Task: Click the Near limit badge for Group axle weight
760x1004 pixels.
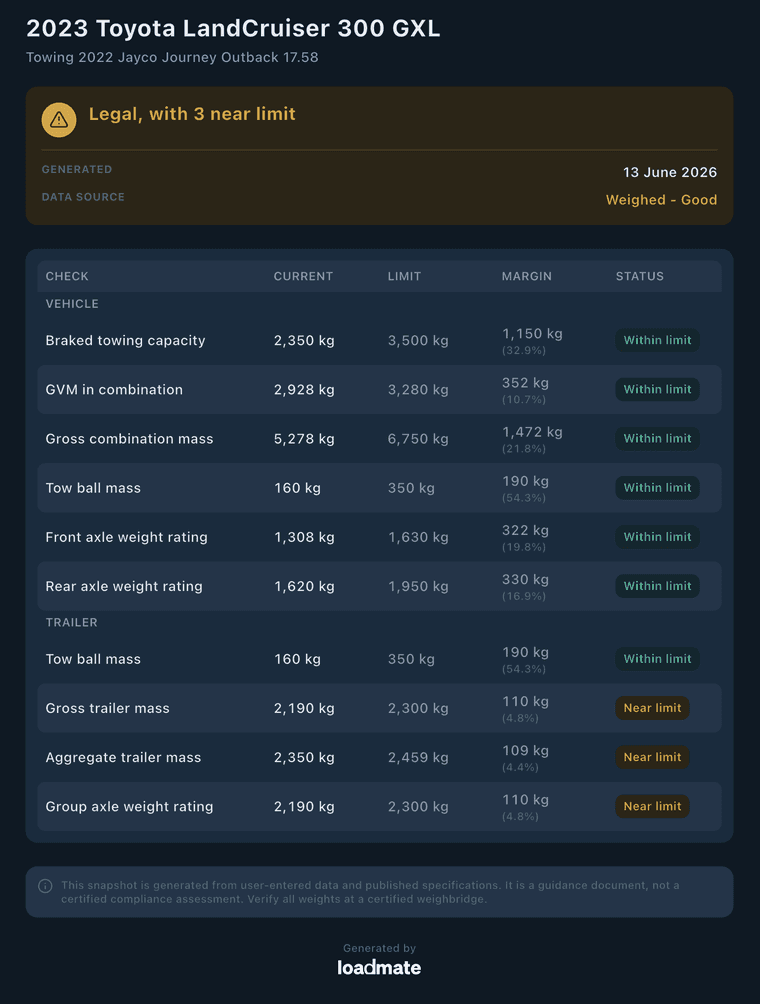Action: pyautogui.click(x=652, y=807)
